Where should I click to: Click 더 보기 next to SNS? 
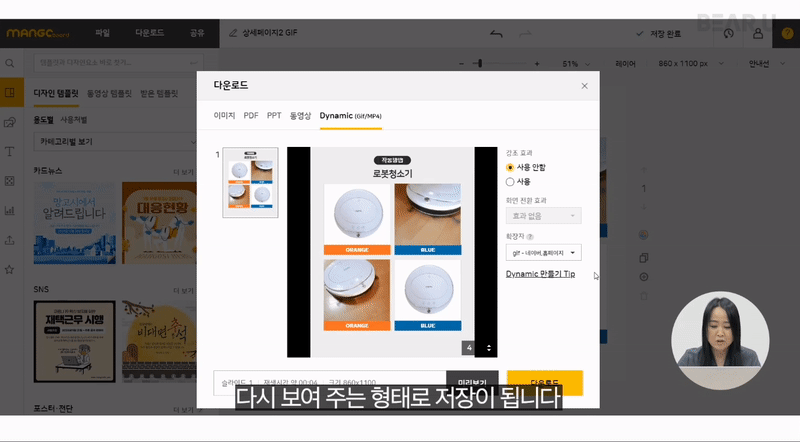(x=184, y=291)
